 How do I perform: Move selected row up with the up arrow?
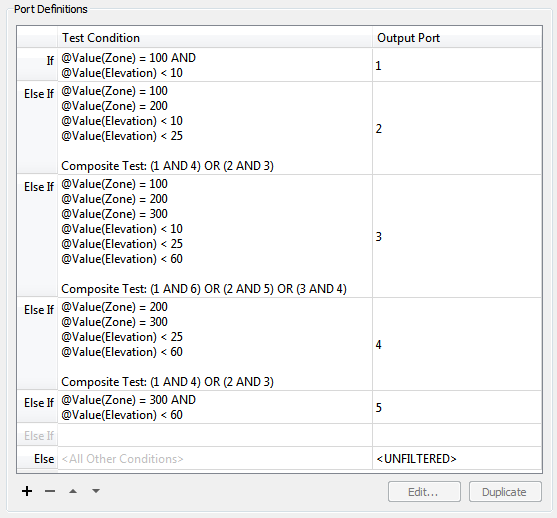coord(73,491)
